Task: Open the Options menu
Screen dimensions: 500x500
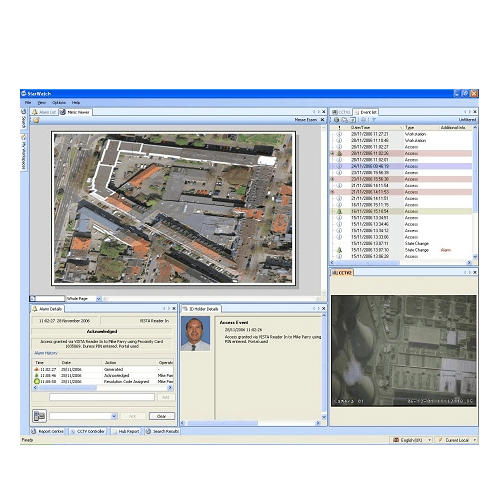Action: point(59,103)
